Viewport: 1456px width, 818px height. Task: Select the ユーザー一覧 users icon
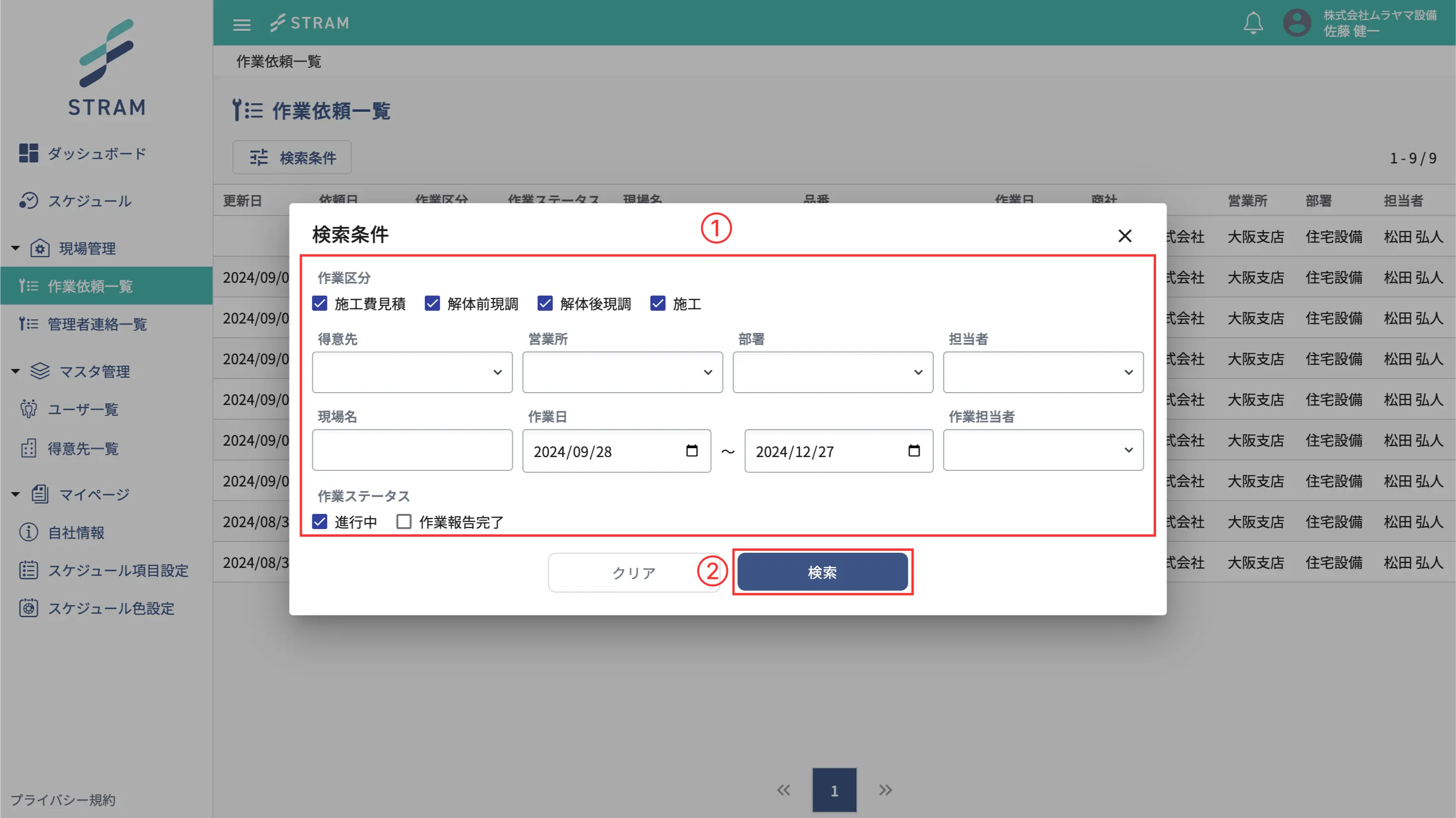(x=28, y=409)
